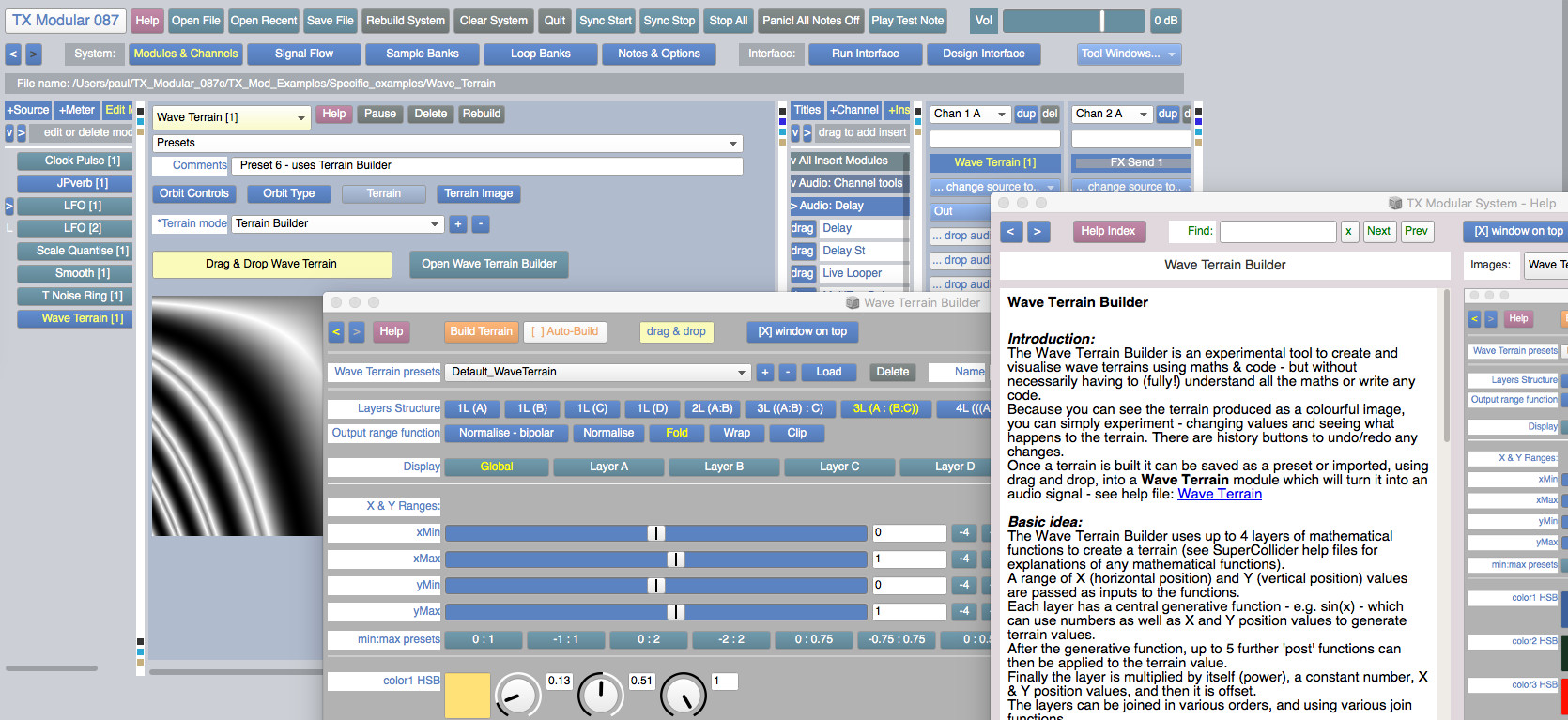The height and width of the screenshot is (720, 1568).
Task: Expand the Wave Terrain presets dropdown
Action: tap(598, 372)
